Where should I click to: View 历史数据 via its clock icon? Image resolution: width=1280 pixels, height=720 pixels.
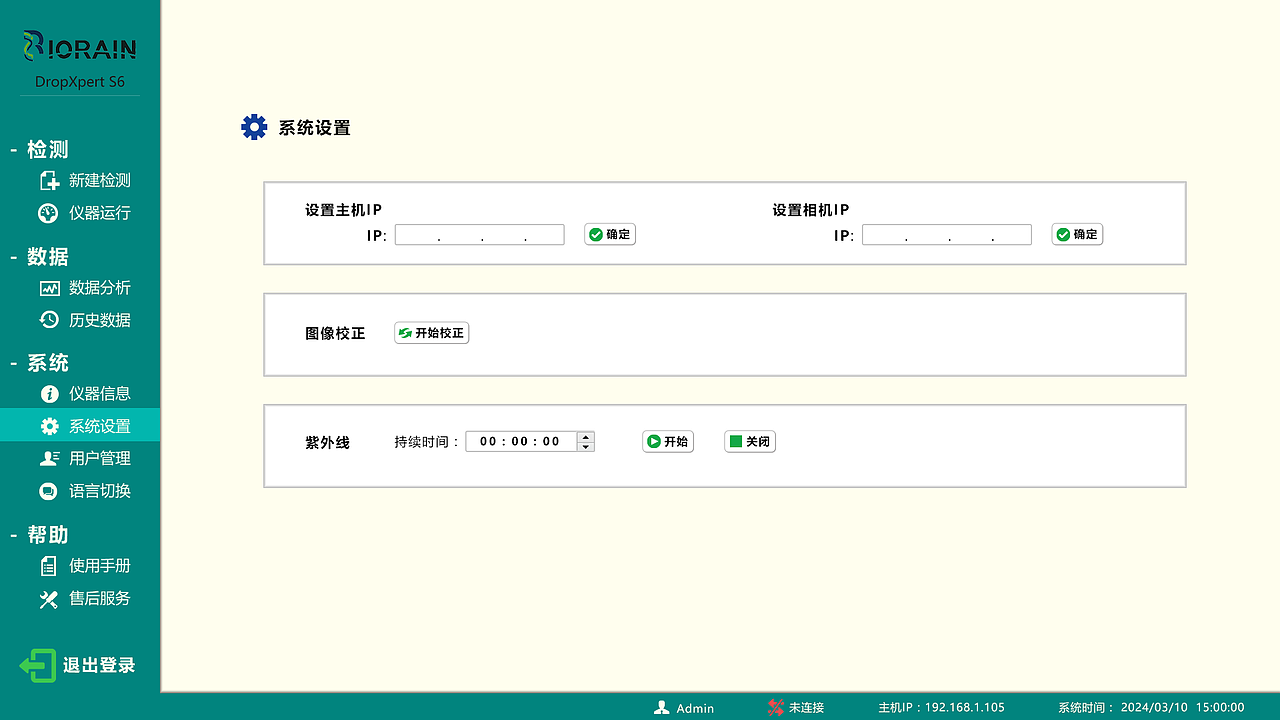coord(48,319)
